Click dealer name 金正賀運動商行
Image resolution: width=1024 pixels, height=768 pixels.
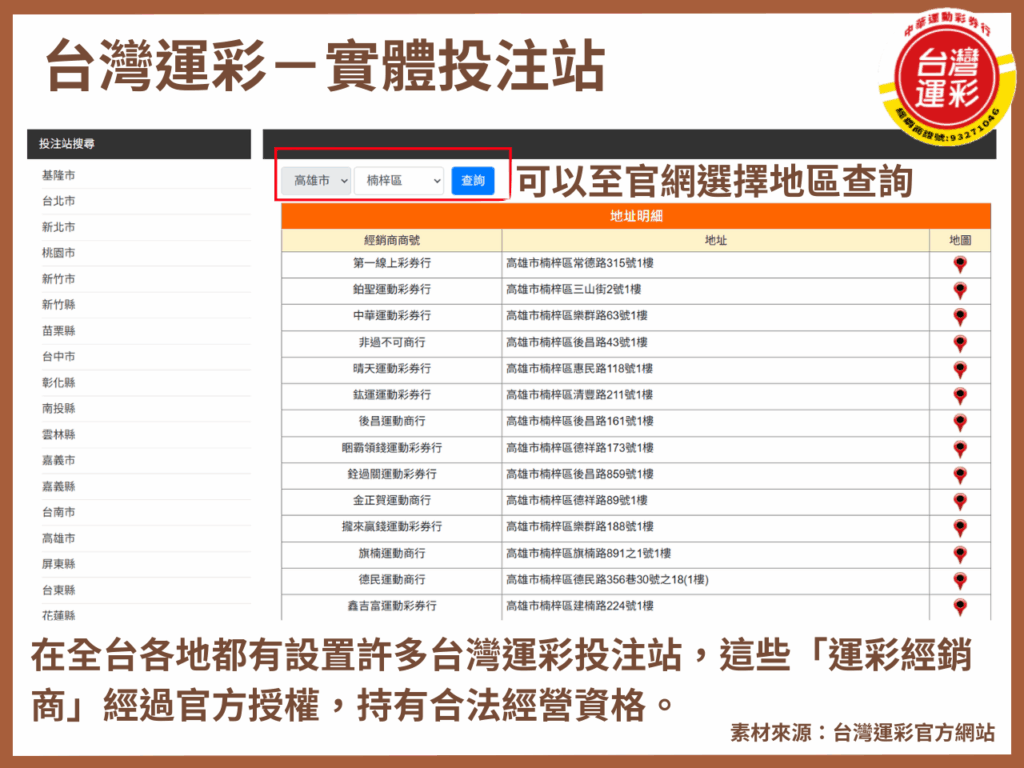point(392,500)
